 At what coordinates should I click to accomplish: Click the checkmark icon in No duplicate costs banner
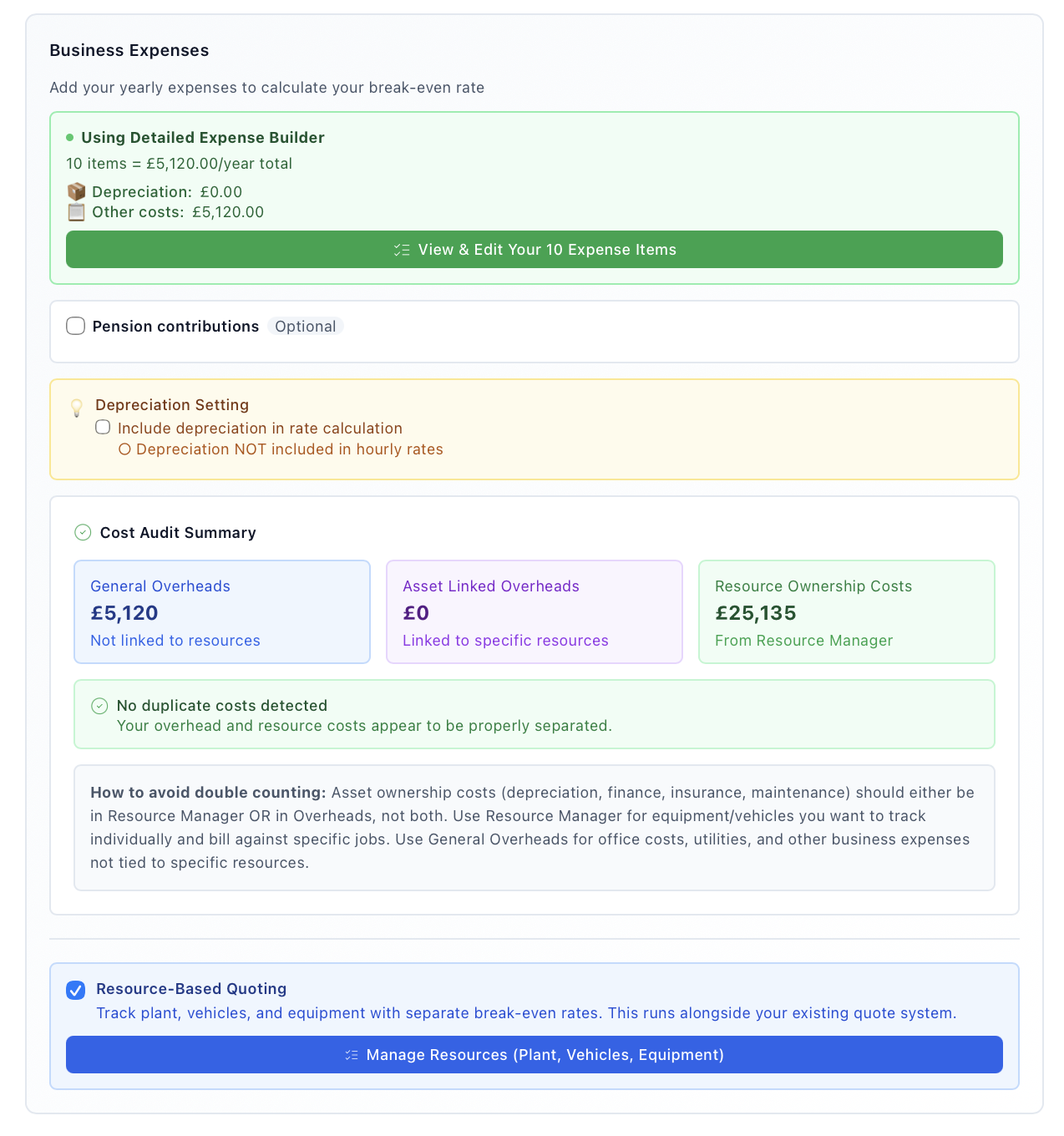(x=99, y=706)
